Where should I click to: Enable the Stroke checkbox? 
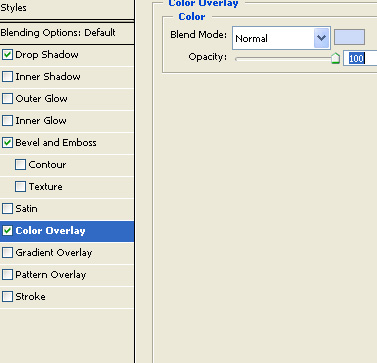click(7, 296)
